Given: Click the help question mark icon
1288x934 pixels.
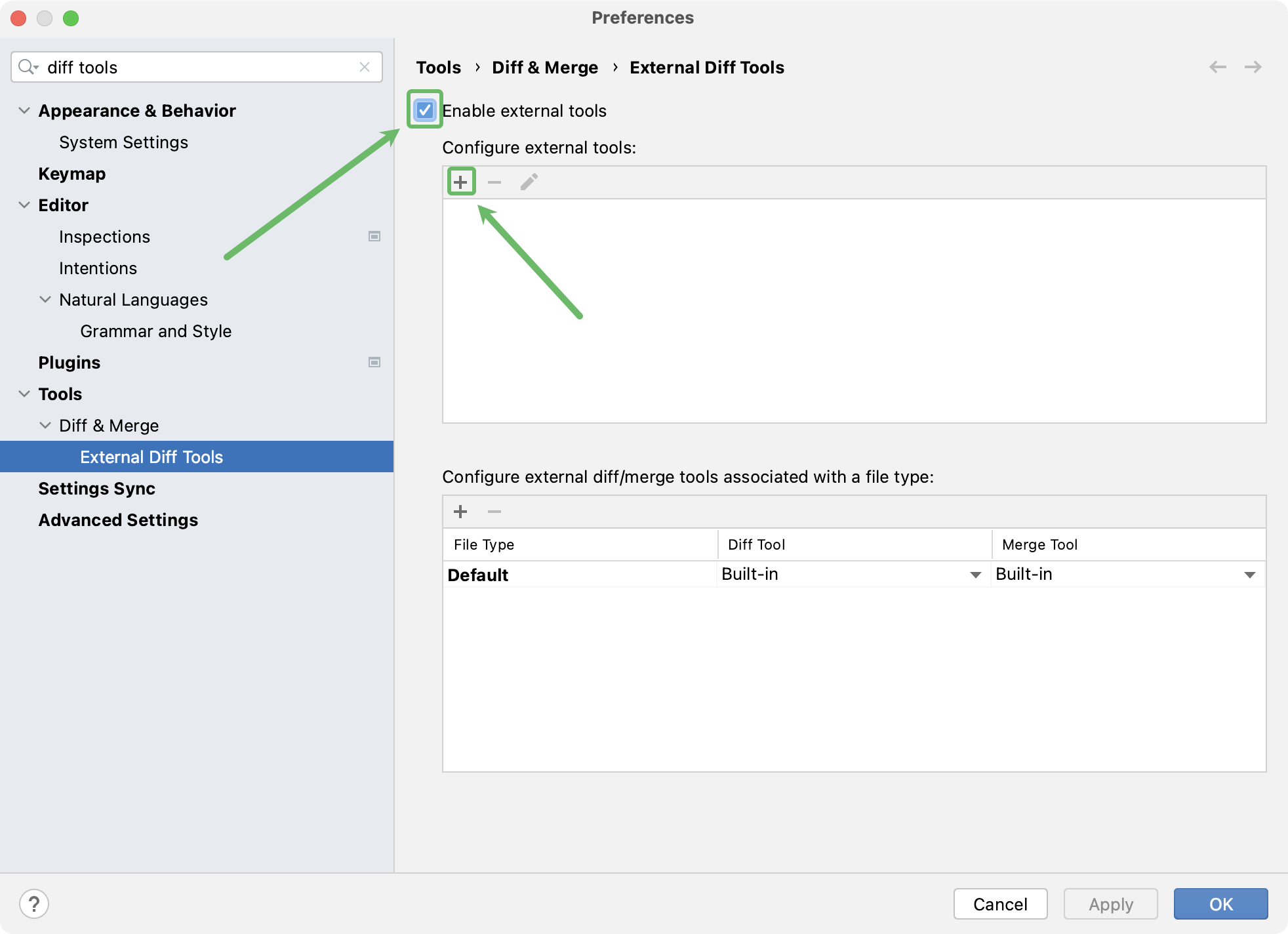Looking at the screenshot, I should coord(34,904).
